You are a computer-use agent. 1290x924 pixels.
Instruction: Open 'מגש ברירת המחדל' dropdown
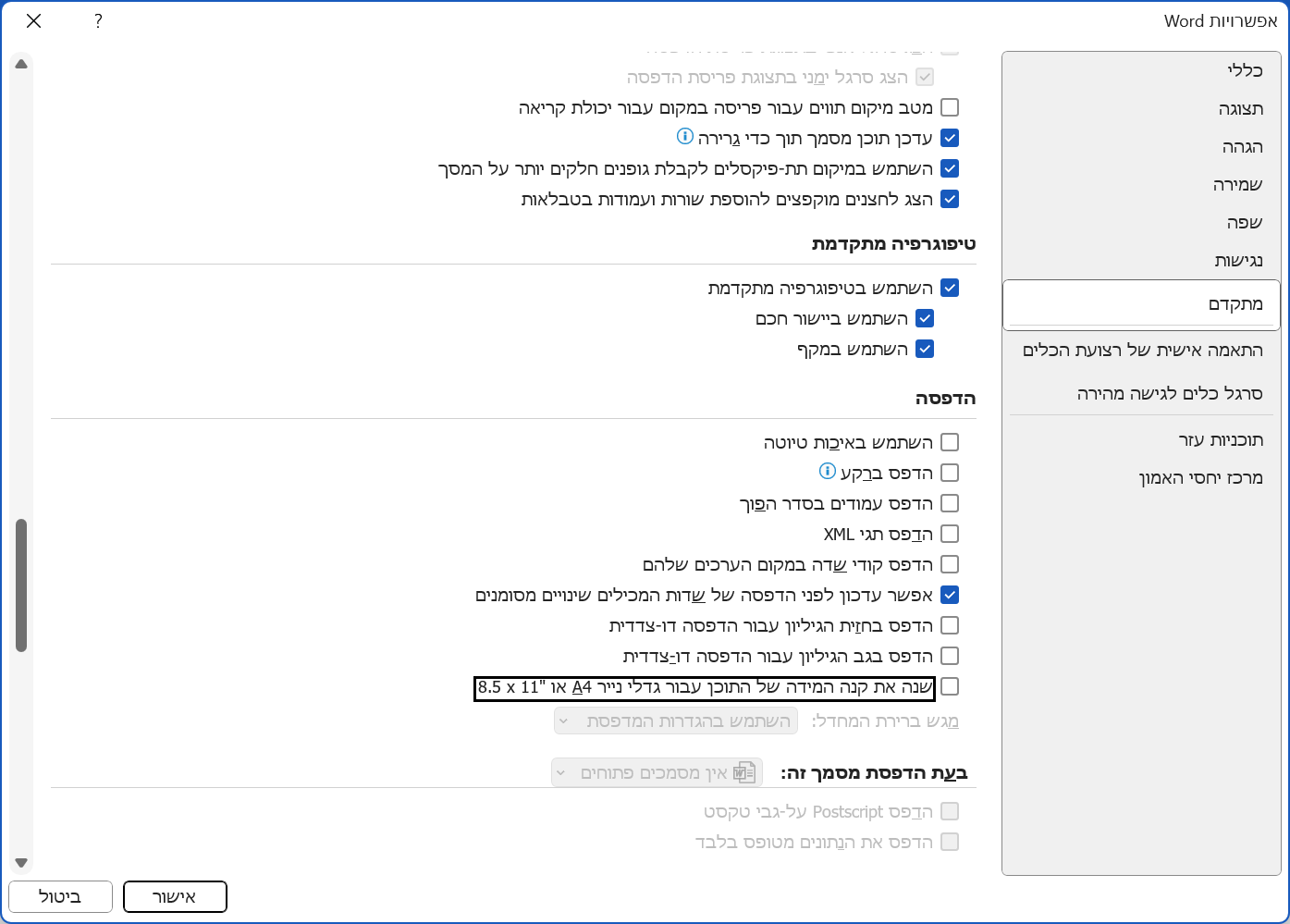click(676, 721)
